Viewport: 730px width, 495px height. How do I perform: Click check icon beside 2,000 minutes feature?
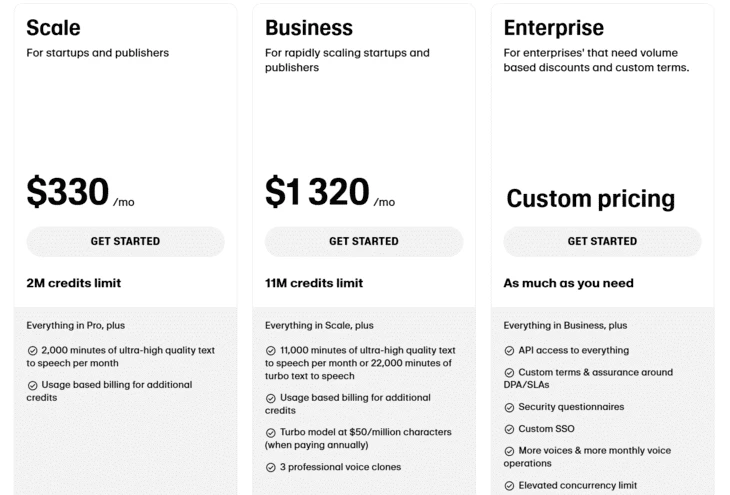(33, 351)
